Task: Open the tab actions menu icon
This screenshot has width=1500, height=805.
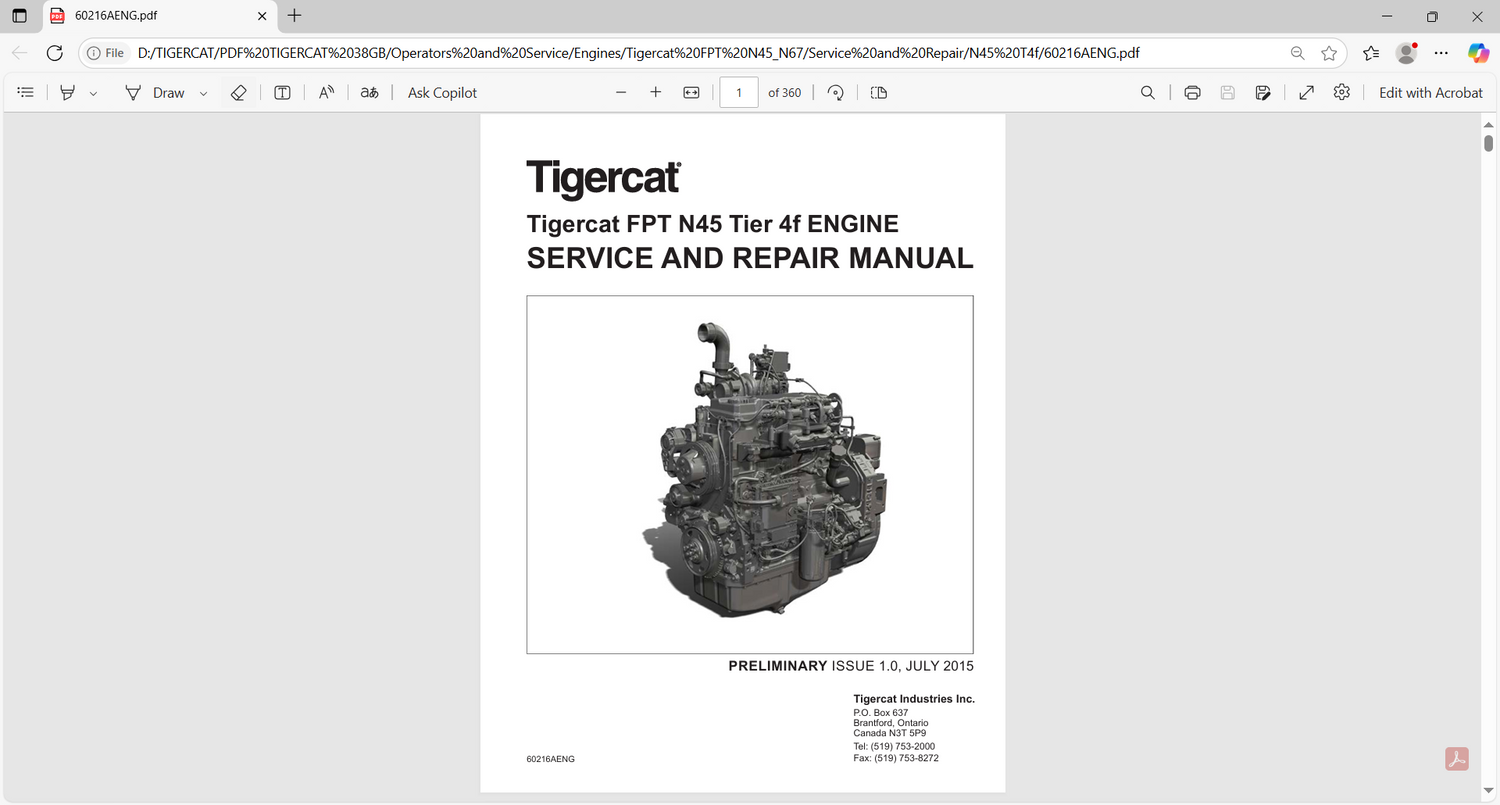Action: point(19,16)
